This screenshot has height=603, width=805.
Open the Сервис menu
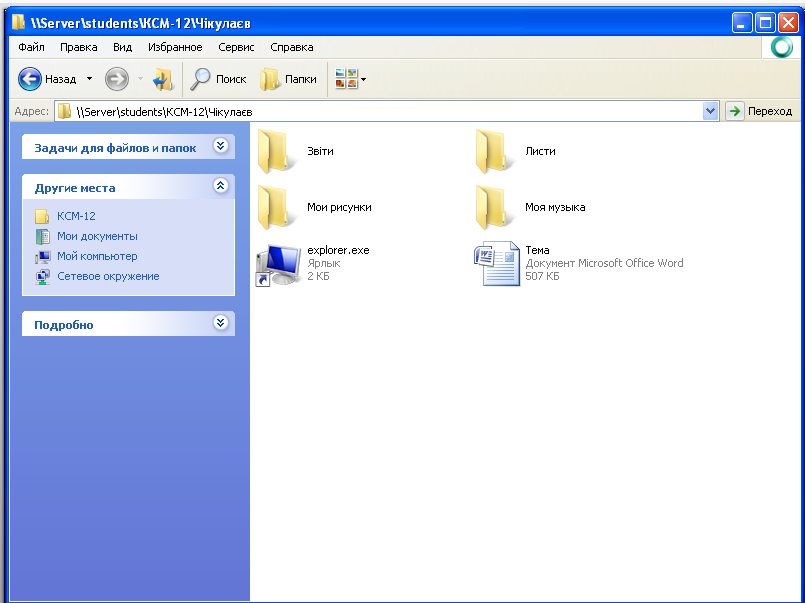[236, 47]
